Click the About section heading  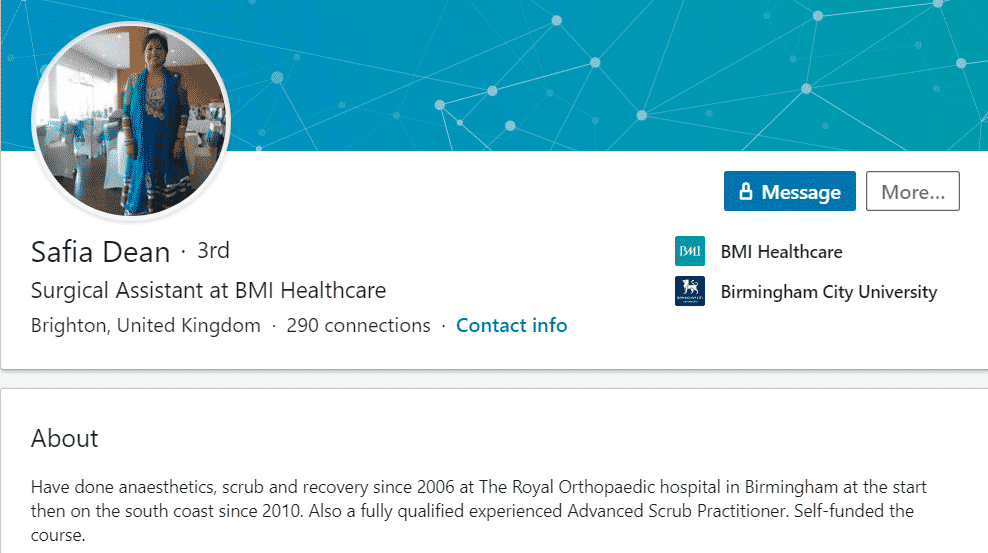tap(64, 438)
